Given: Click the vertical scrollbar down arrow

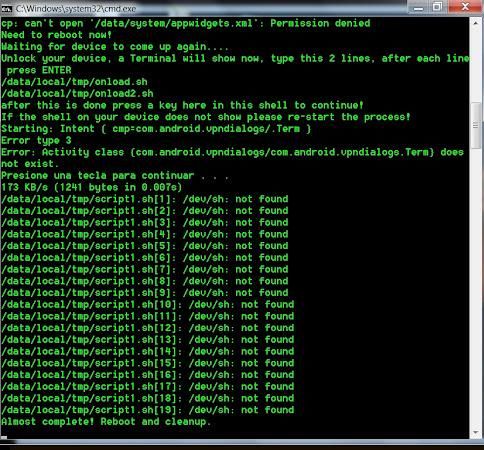Looking at the screenshot, I should click(x=476, y=433).
